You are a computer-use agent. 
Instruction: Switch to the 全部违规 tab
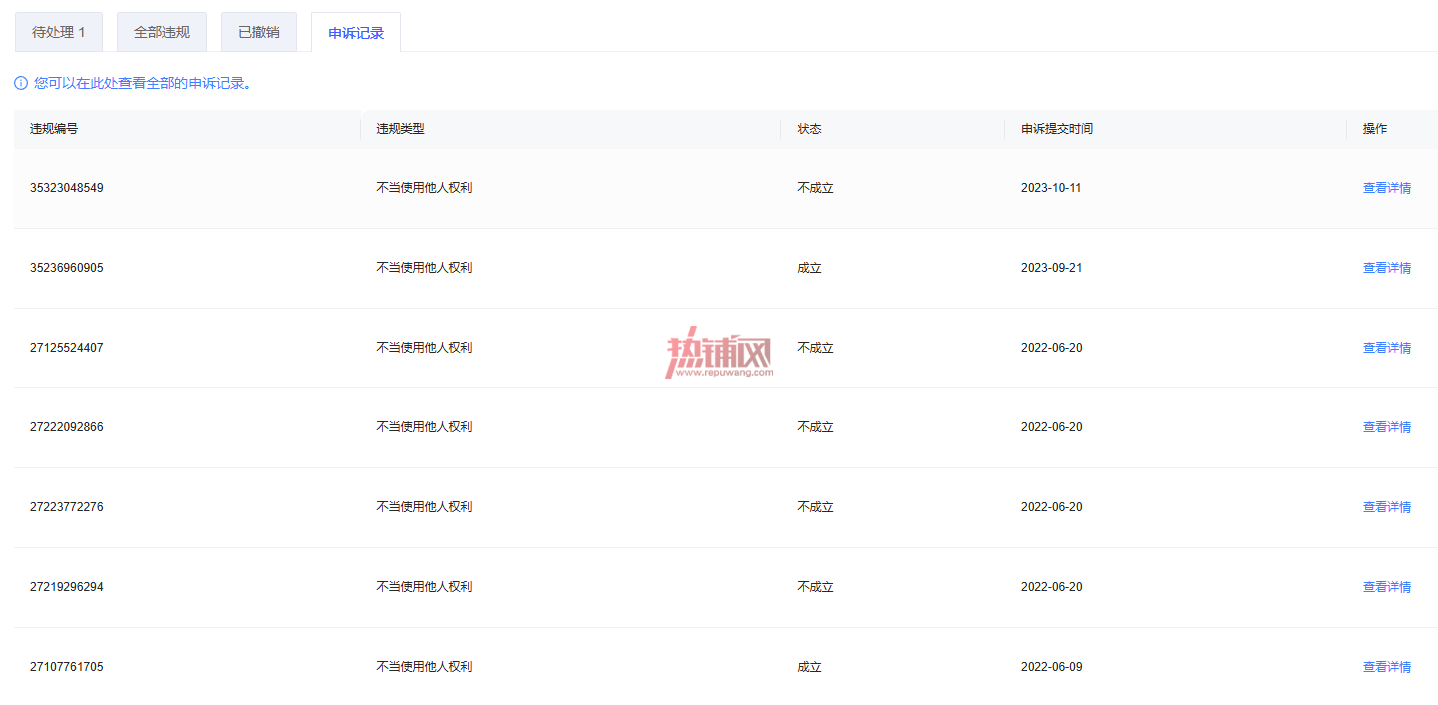tap(162, 32)
